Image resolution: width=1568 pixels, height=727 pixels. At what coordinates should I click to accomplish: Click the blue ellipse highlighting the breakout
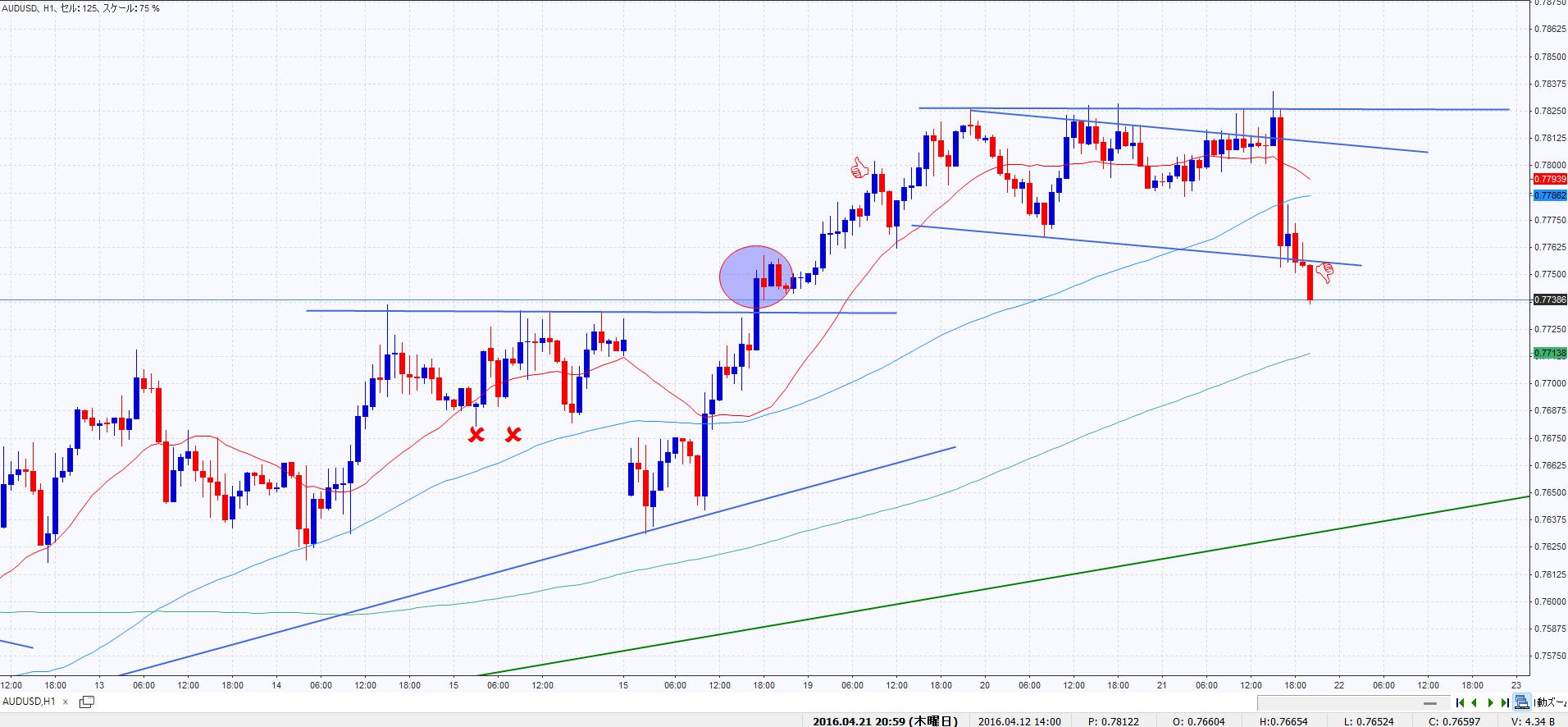[756, 277]
